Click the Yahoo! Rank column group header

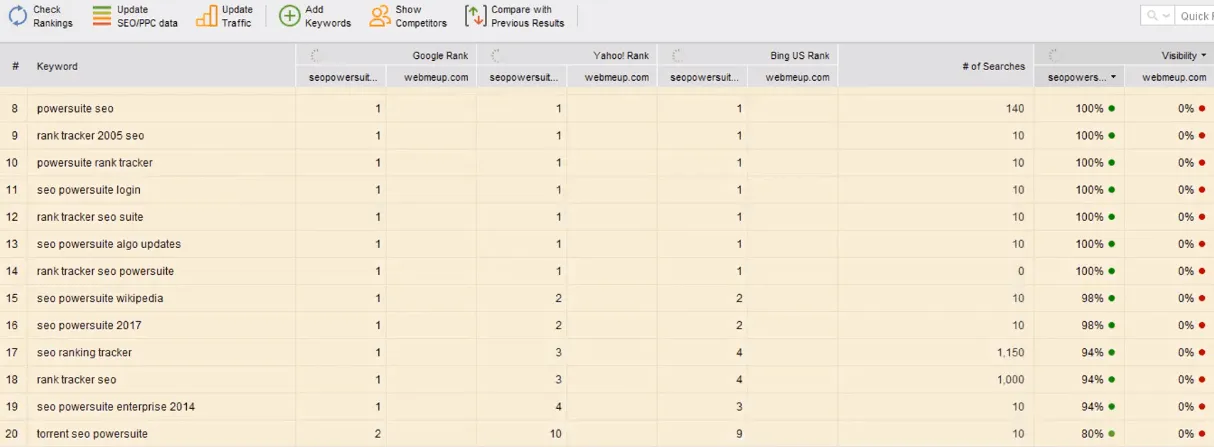click(621, 56)
